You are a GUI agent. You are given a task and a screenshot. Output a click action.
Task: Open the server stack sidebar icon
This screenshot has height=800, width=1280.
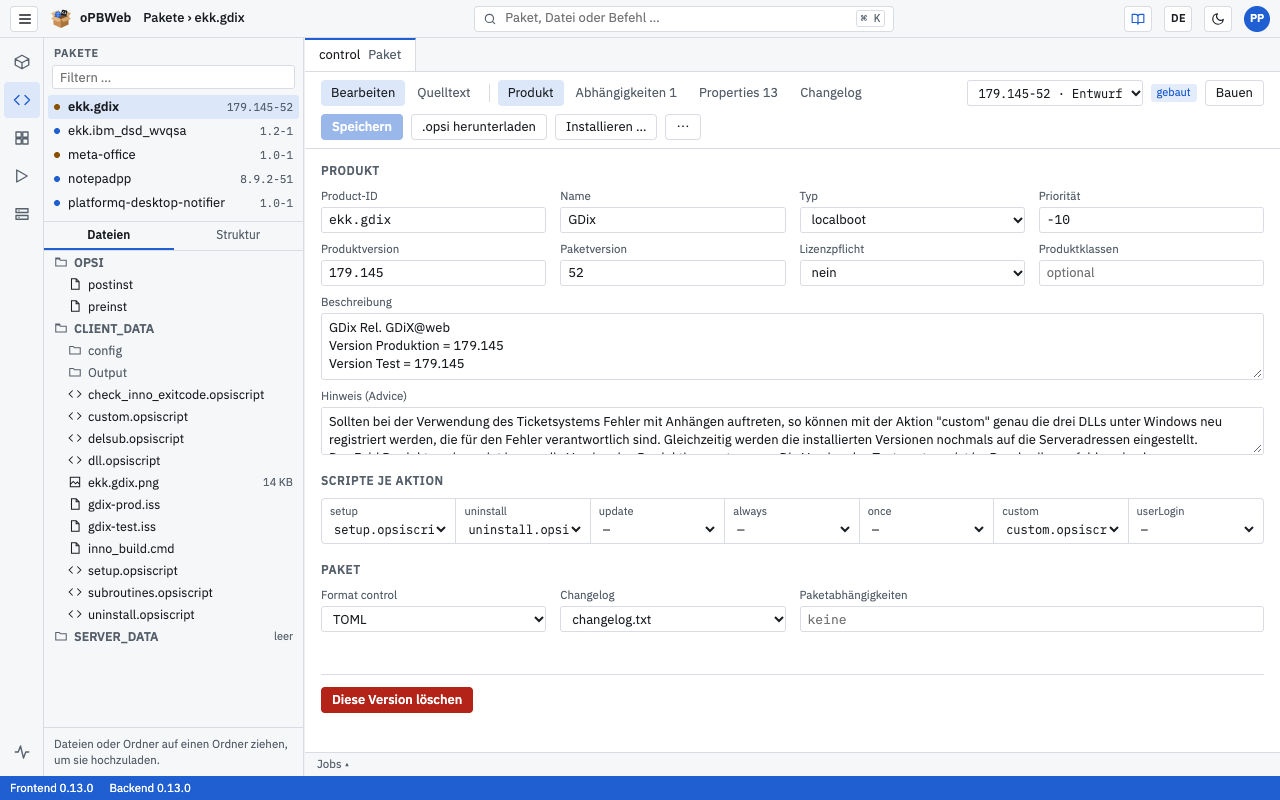tap(22, 214)
